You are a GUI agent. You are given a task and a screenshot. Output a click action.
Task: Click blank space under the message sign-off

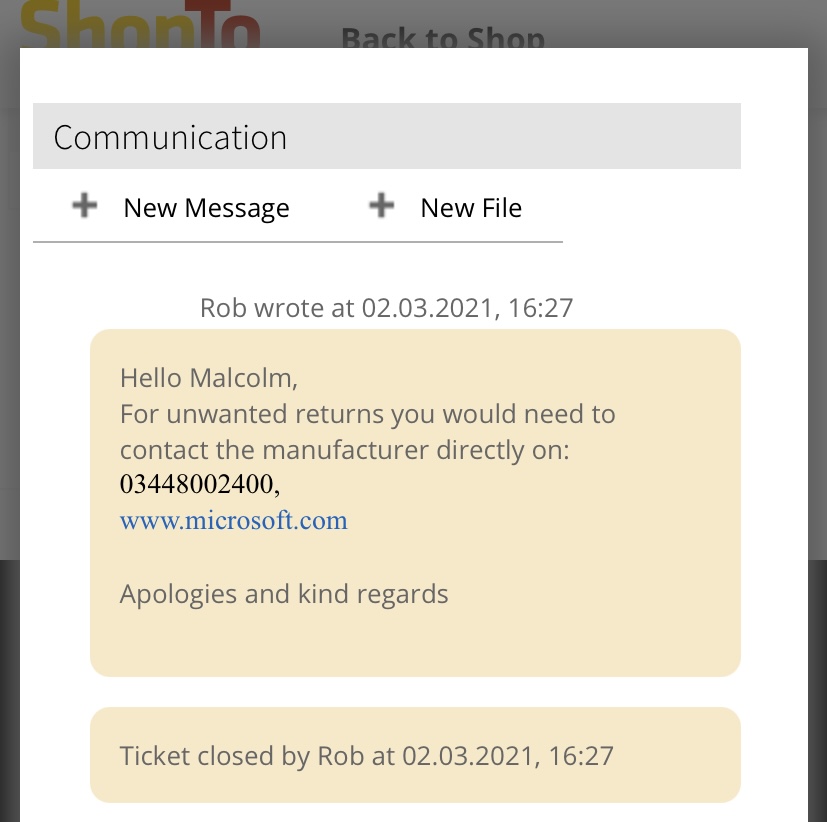(414, 640)
